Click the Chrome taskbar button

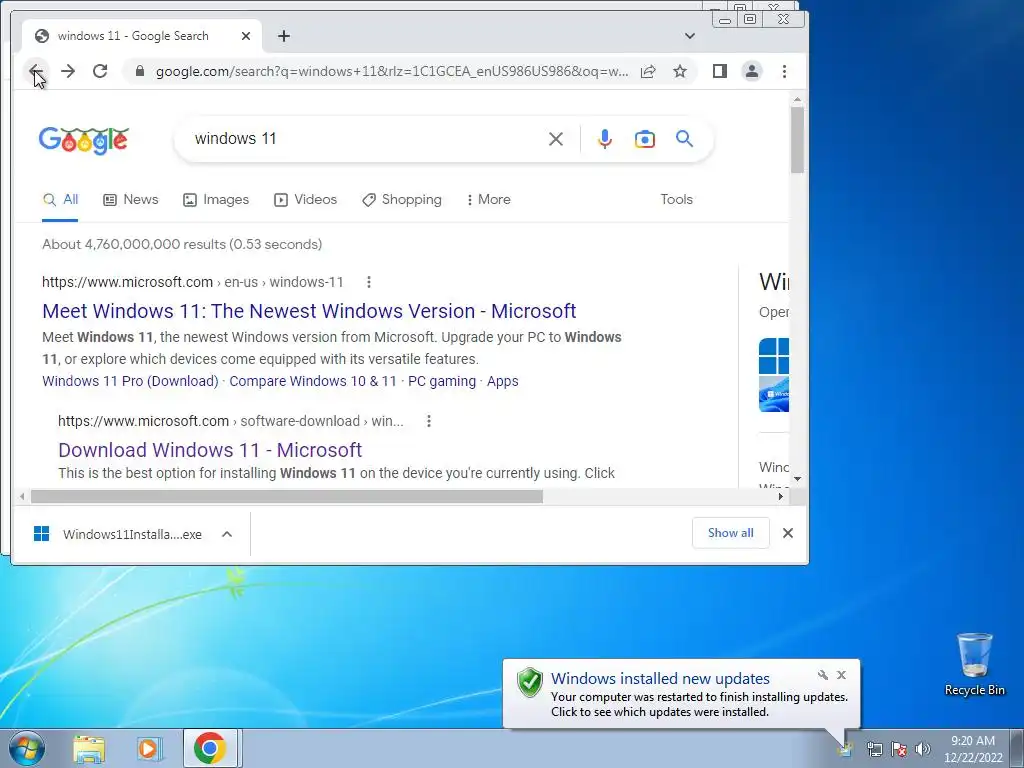click(210, 748)
